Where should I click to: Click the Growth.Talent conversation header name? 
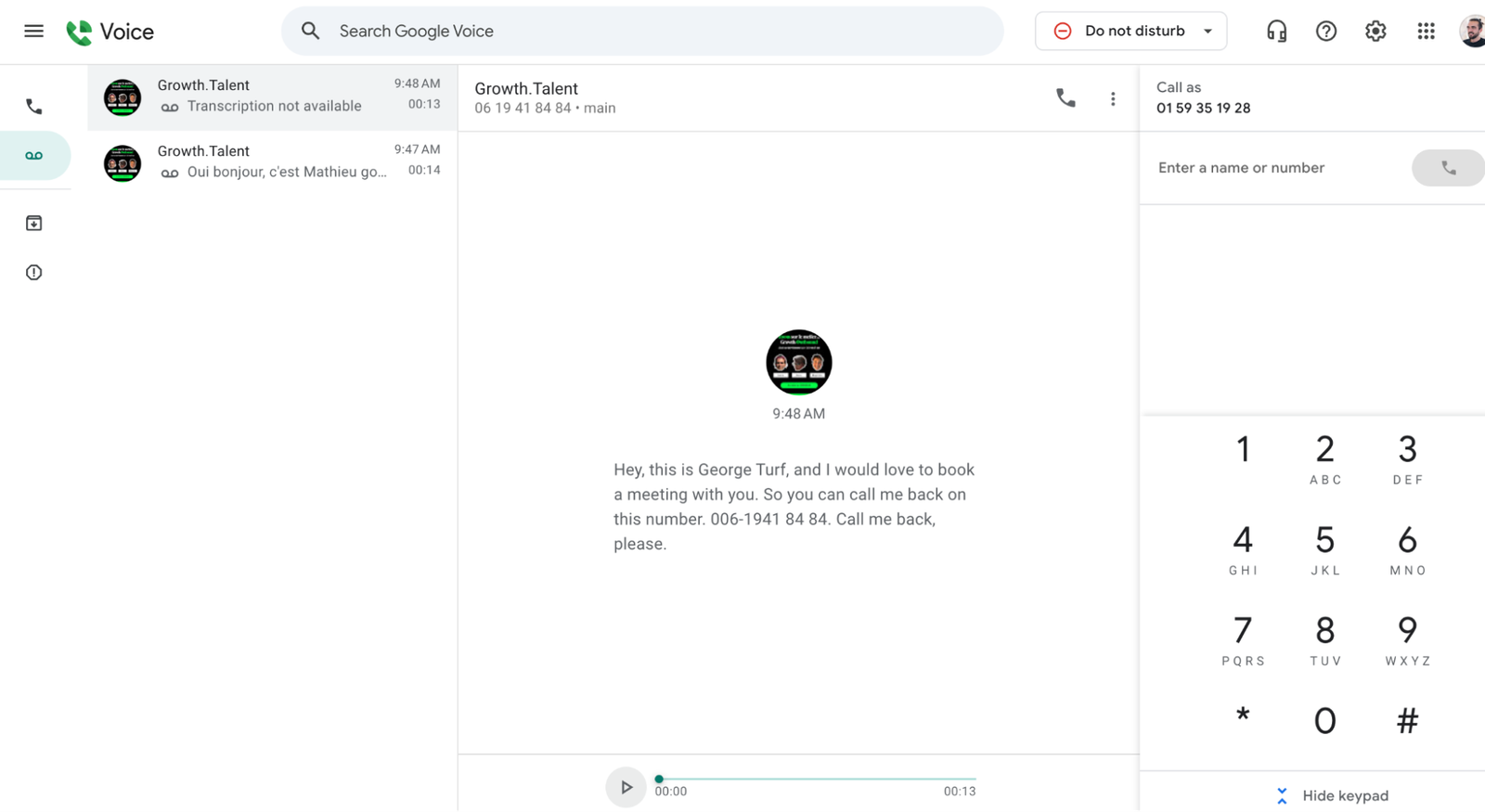(526, 88)
